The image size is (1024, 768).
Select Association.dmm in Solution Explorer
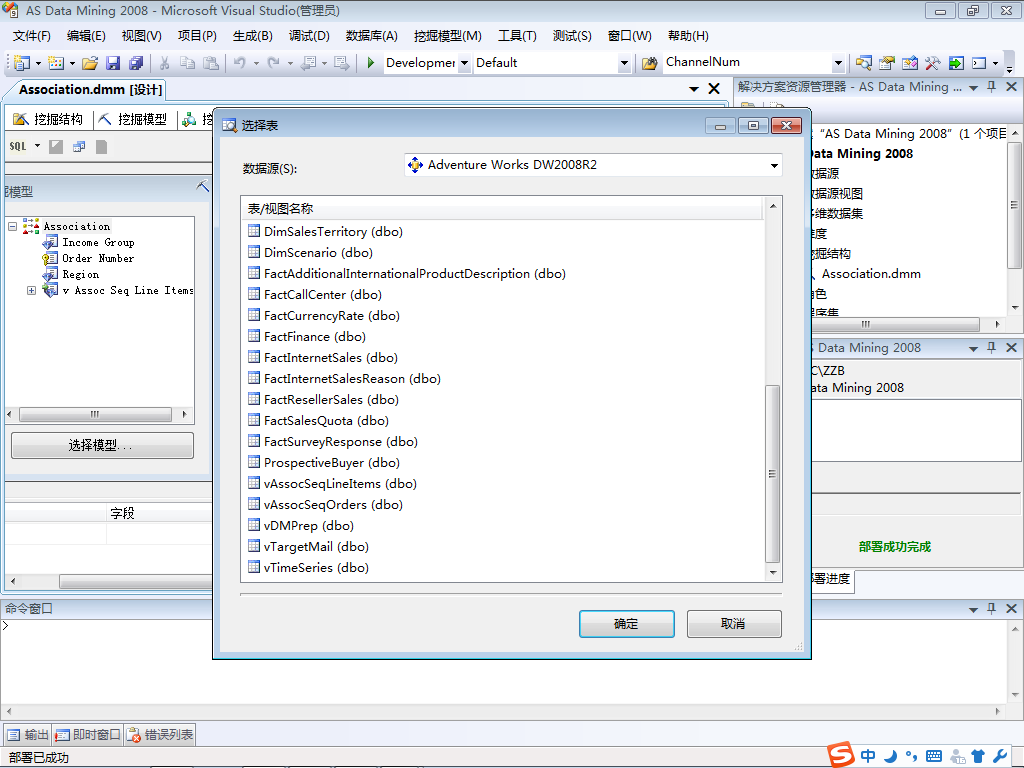coord(871,274)
